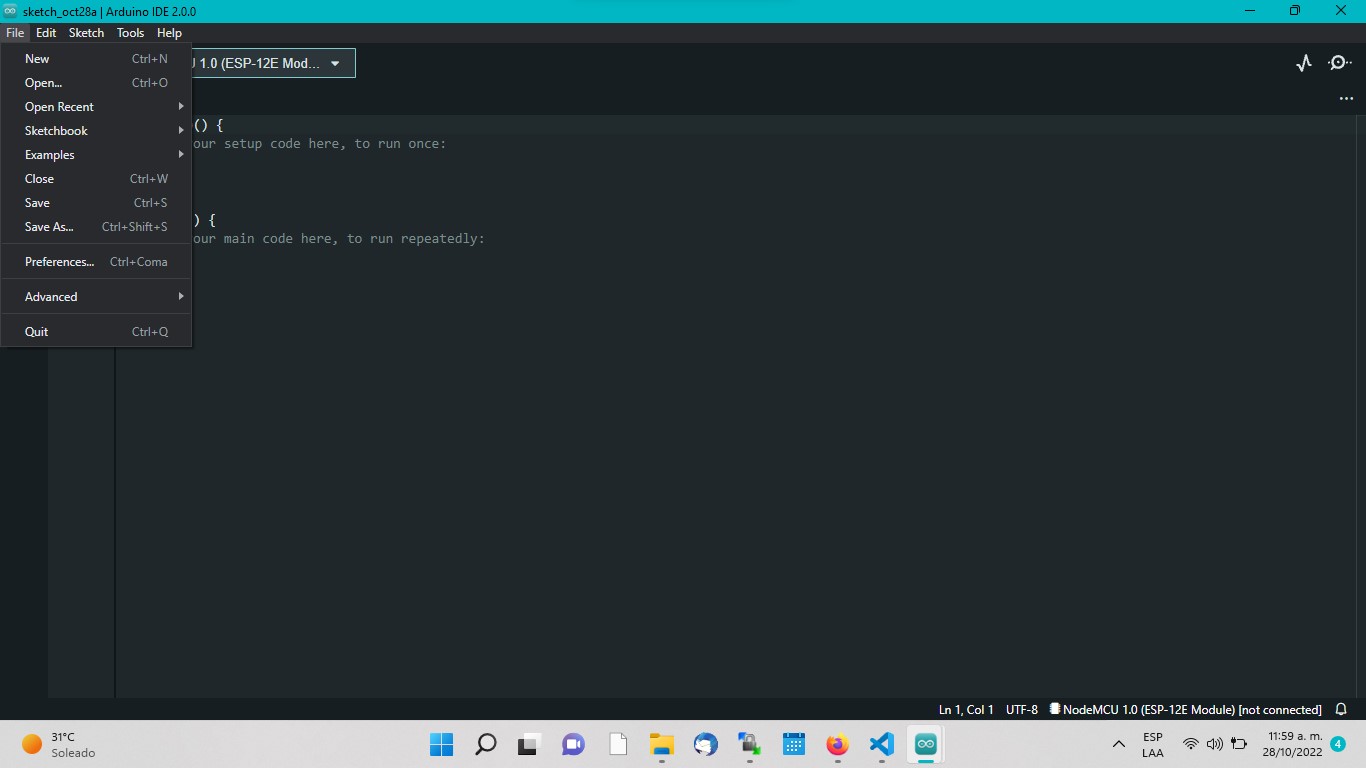Open Thunderbird from the taskbar

tap(705, 744)
